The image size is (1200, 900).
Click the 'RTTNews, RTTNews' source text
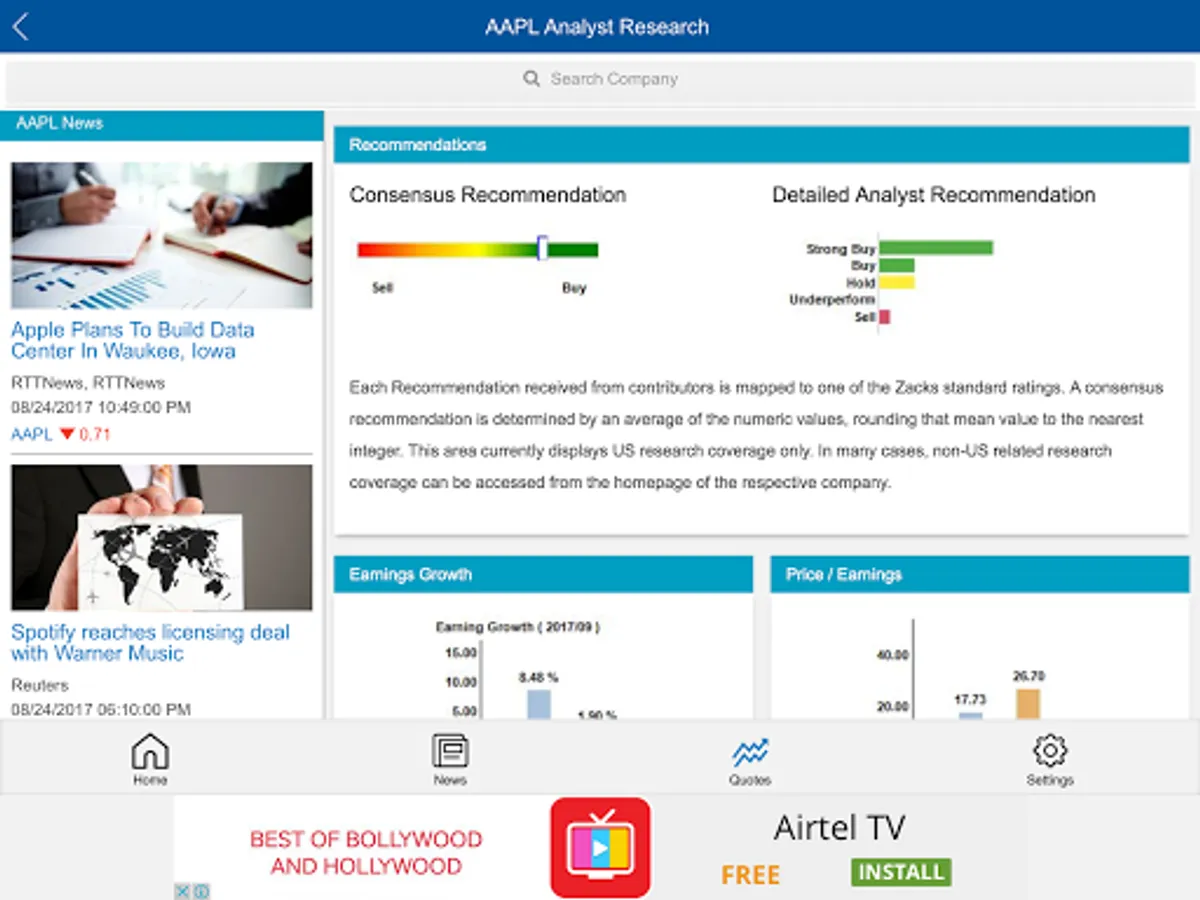88,382
